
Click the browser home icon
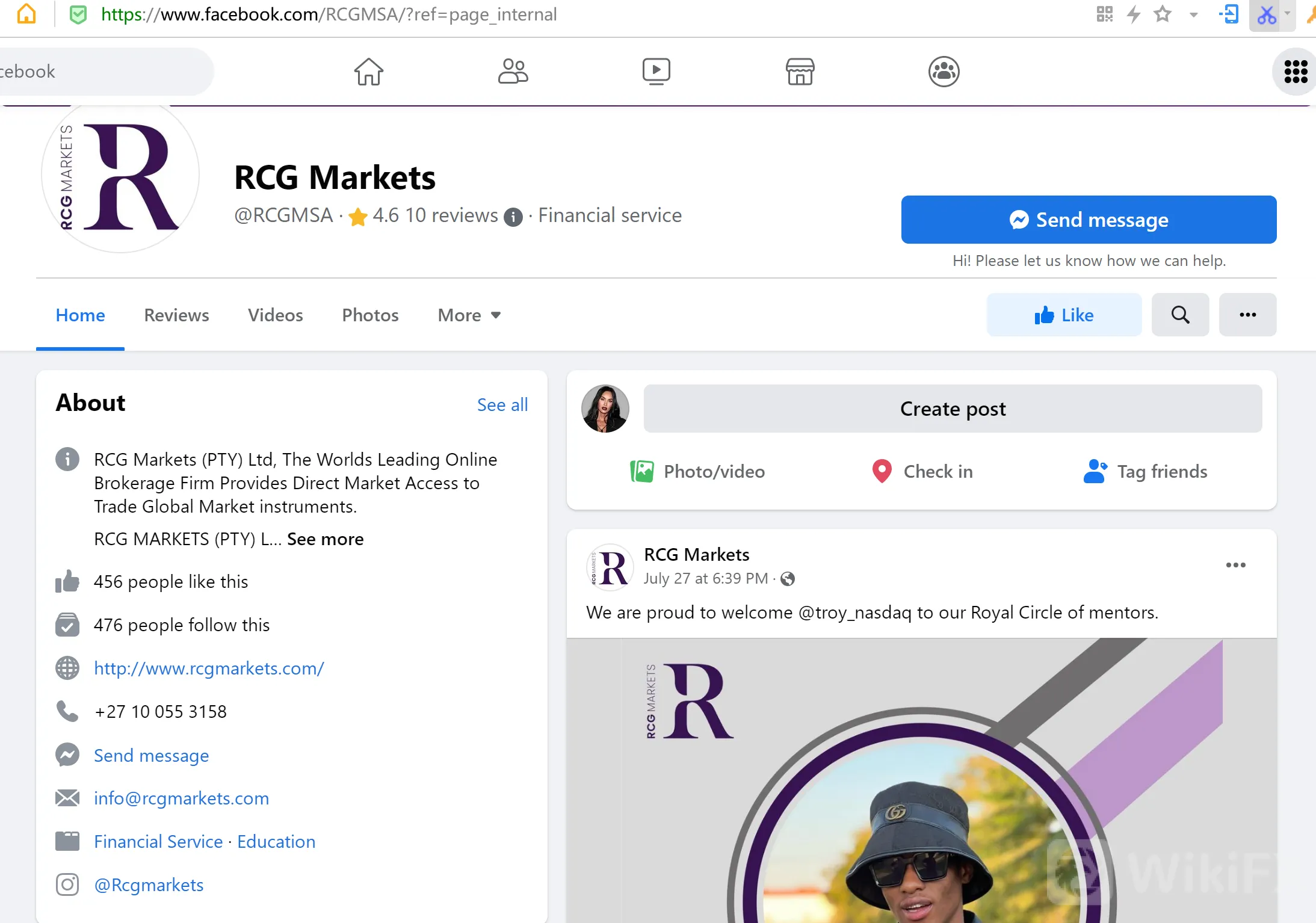coord(26,14)
